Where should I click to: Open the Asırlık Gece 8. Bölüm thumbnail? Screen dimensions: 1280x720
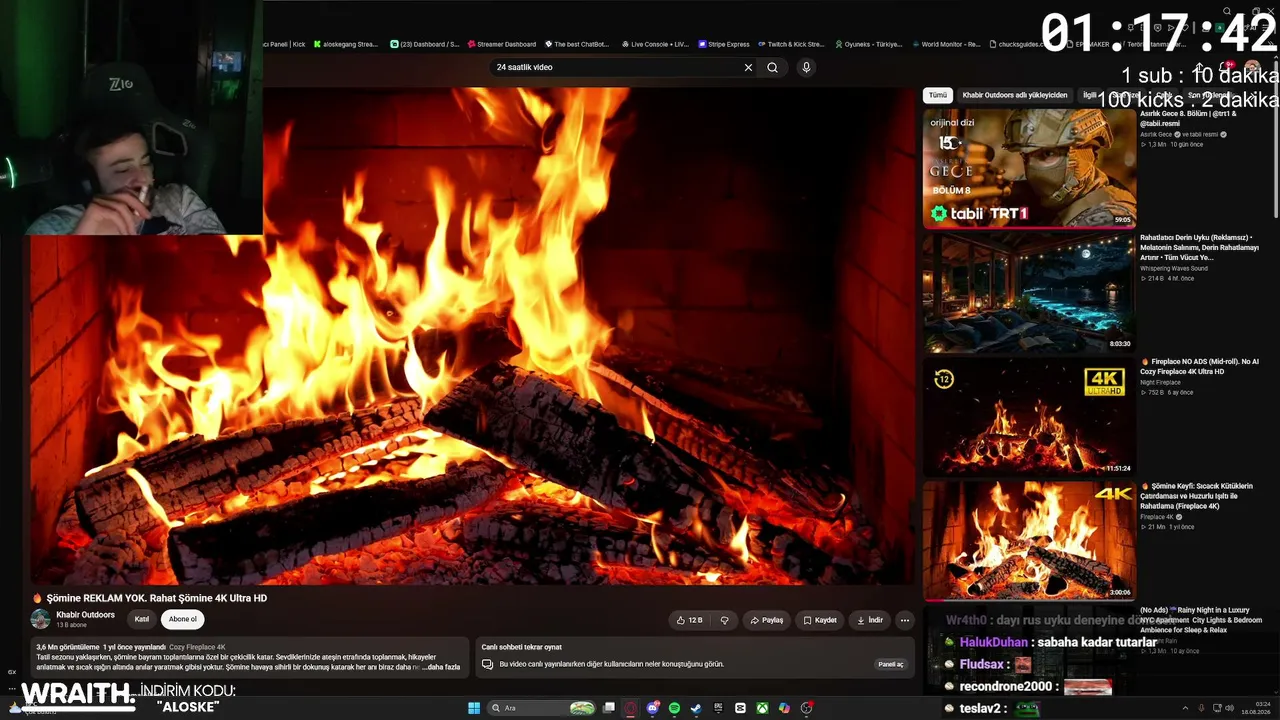tap(1029, 168)
